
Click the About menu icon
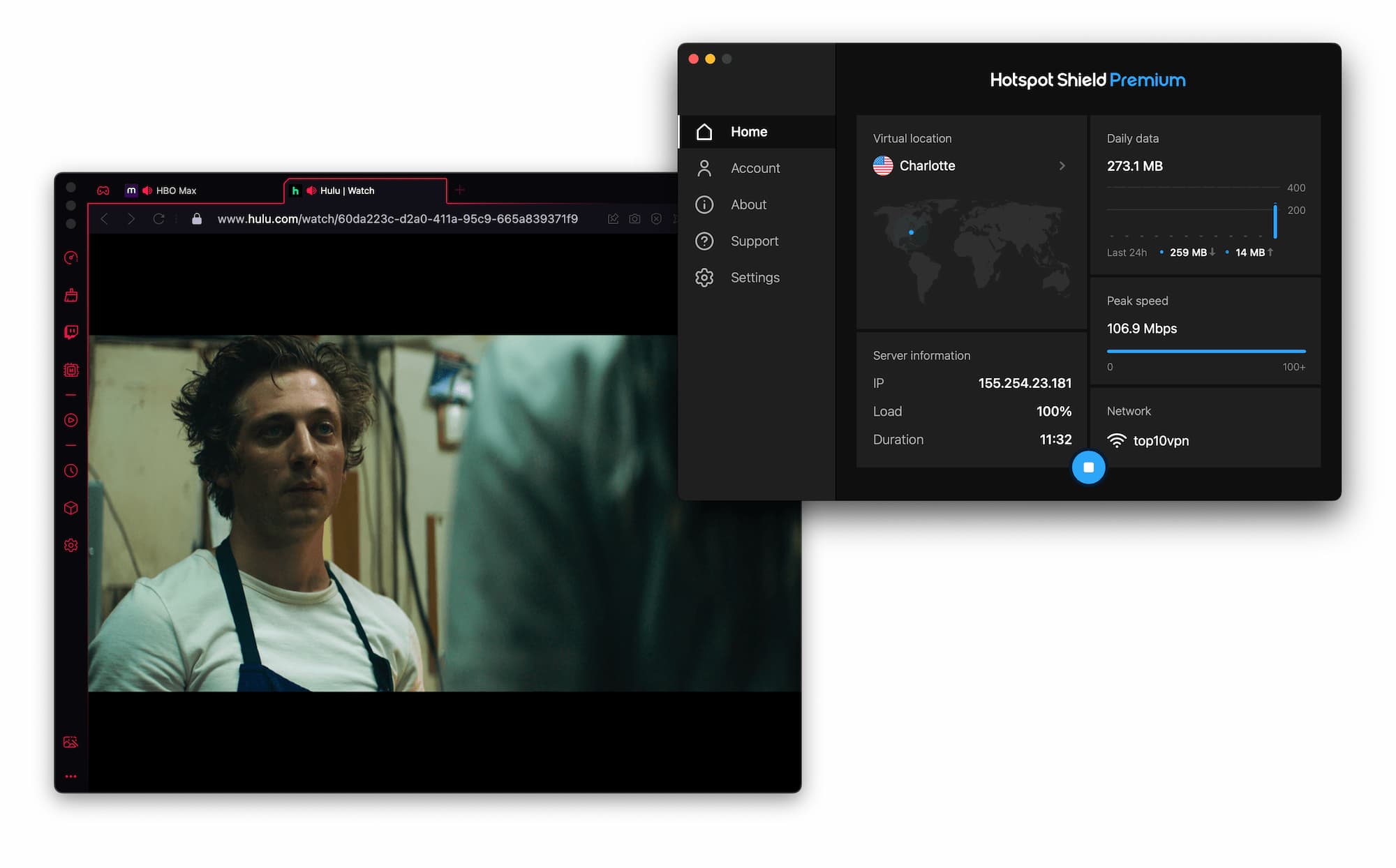click(x=704, y=204)
